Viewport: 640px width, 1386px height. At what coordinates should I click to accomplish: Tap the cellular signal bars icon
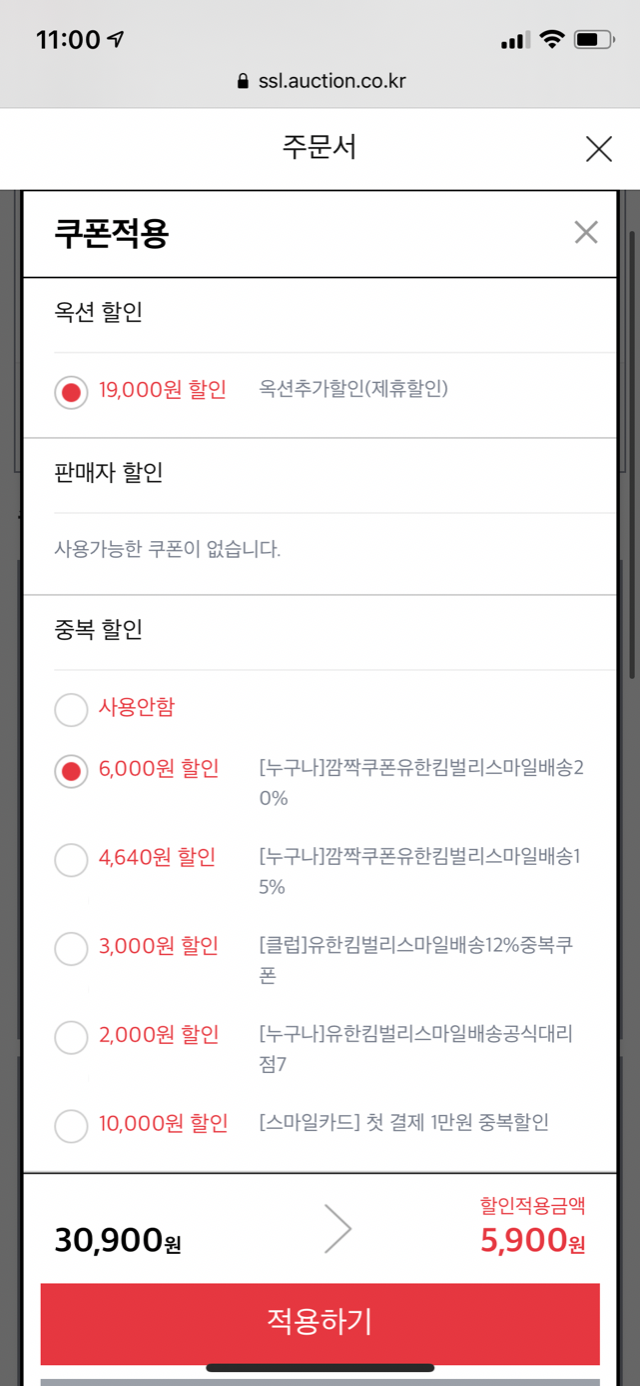(x=514, y=40)
